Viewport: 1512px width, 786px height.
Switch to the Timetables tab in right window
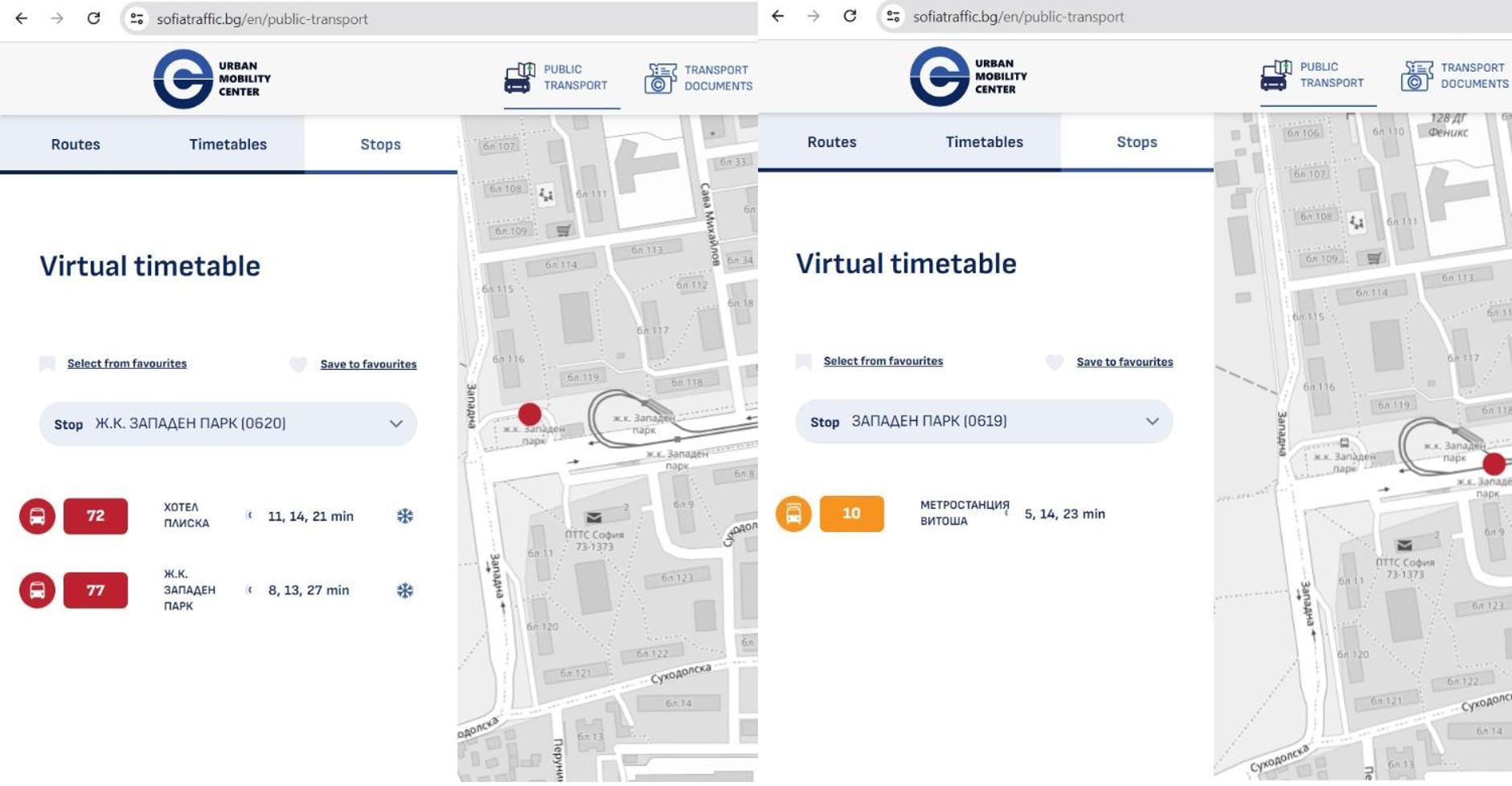(985, 142)
